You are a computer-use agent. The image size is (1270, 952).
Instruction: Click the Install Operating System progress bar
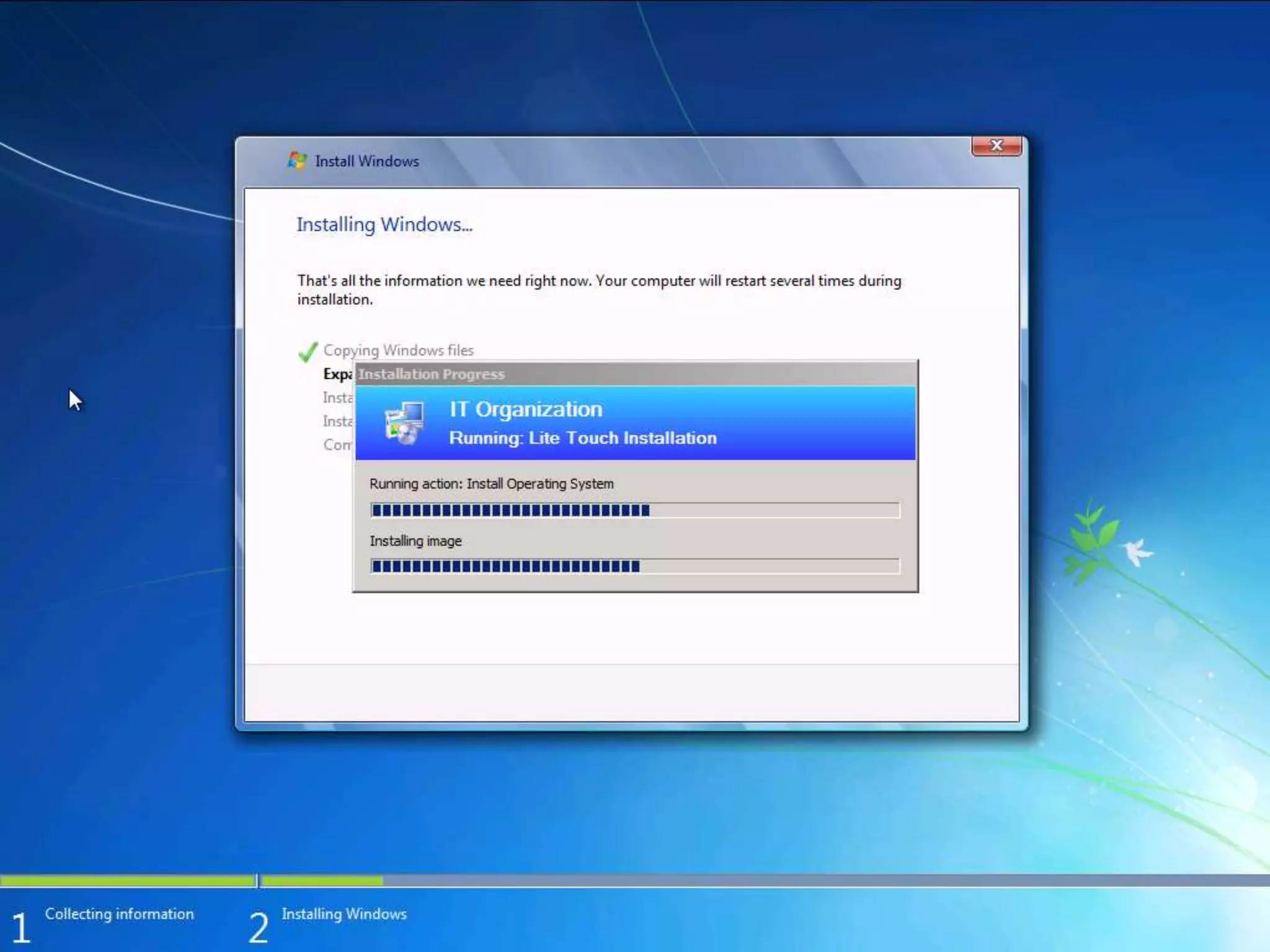click(x=634, y=510)
